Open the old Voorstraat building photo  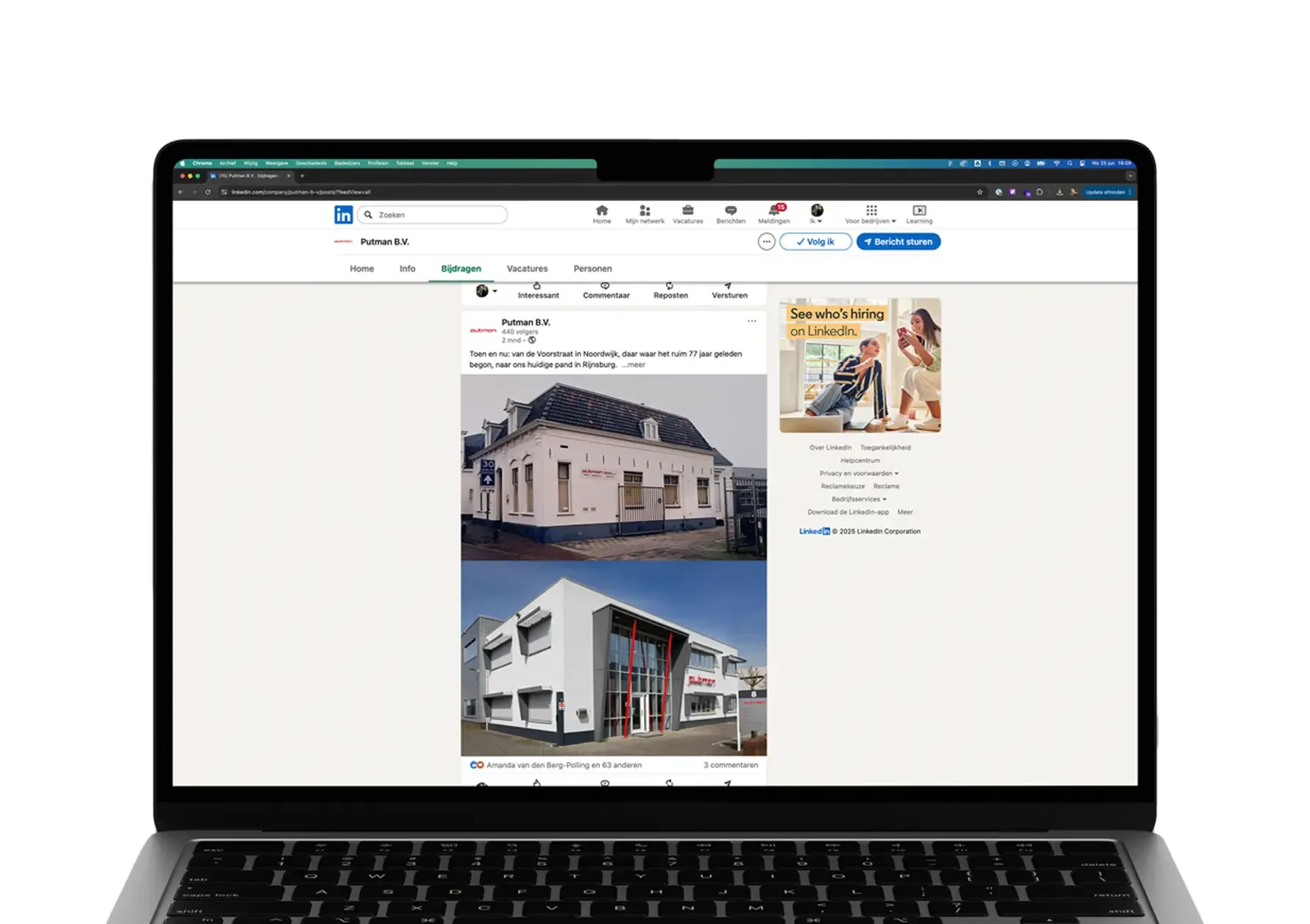tap(614, 467)
